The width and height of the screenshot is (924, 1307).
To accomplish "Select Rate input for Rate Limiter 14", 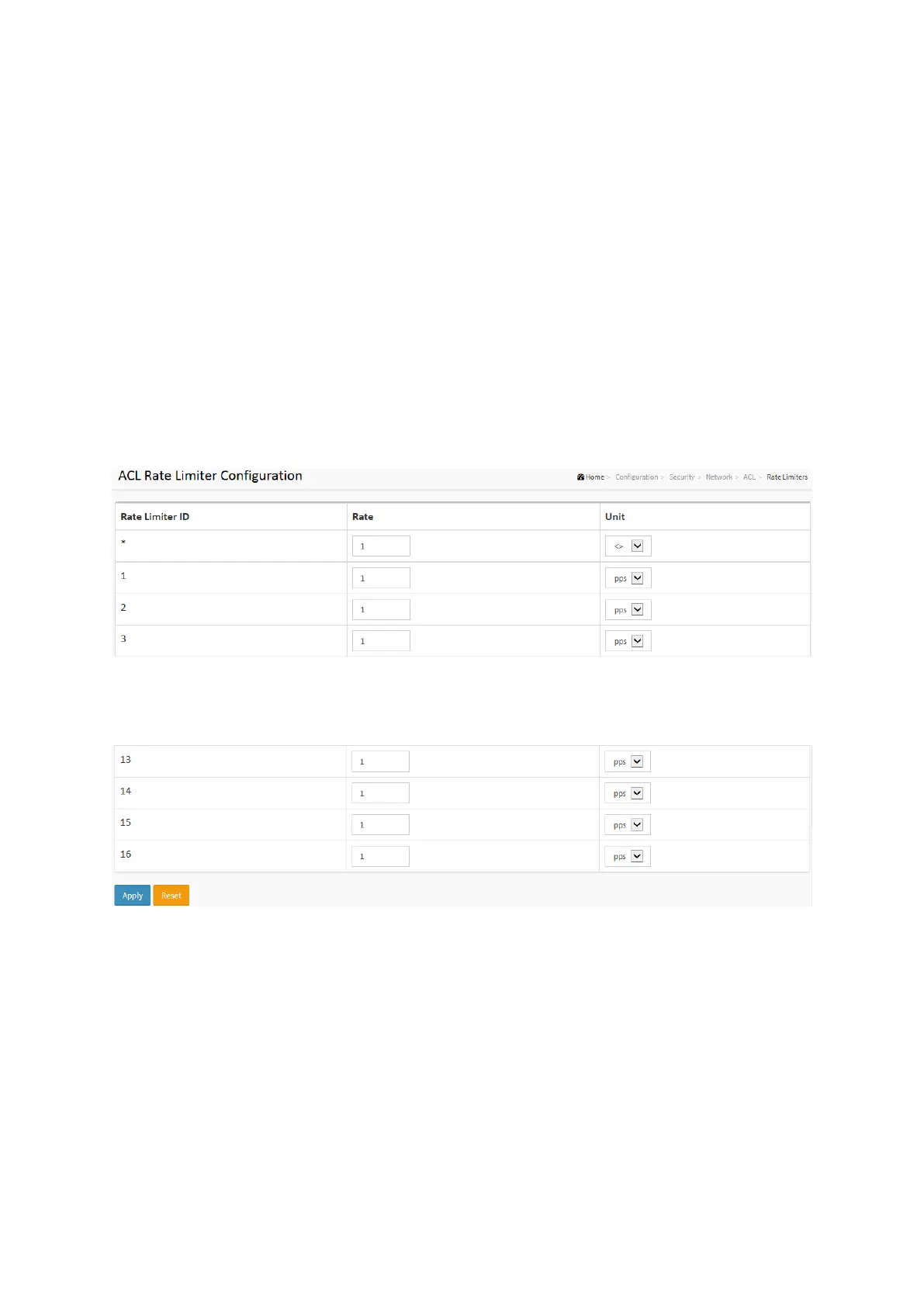I will tap(380, 793).
